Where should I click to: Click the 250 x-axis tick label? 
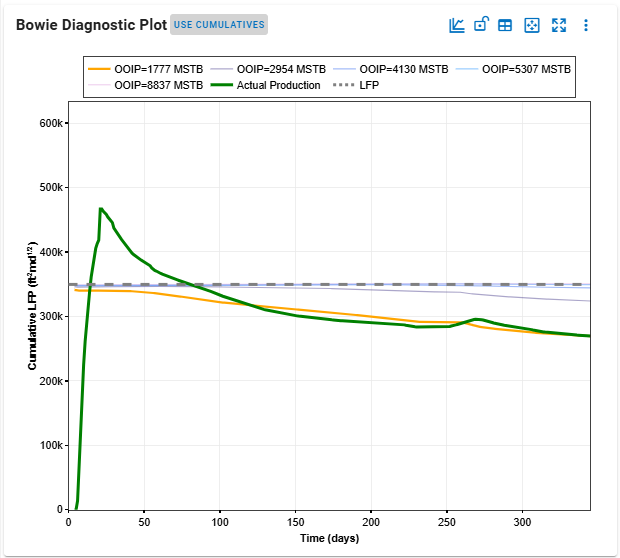click(446, 522)
